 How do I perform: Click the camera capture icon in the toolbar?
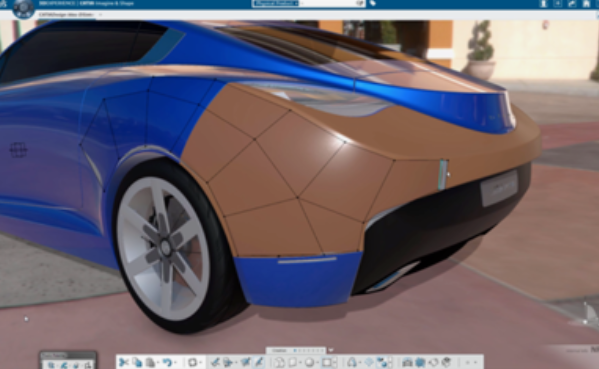click(x=407, y=362)
